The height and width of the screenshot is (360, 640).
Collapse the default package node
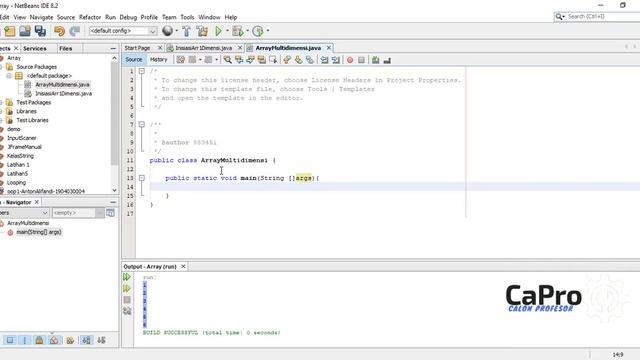(9, 76)
